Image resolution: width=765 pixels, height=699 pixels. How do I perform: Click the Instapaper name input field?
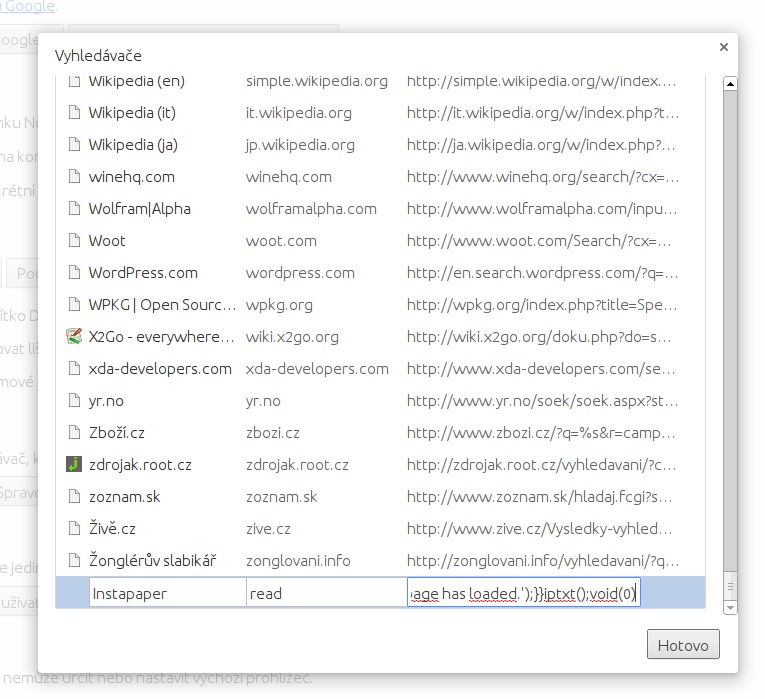pyautogui.click(x=168, y=593)
